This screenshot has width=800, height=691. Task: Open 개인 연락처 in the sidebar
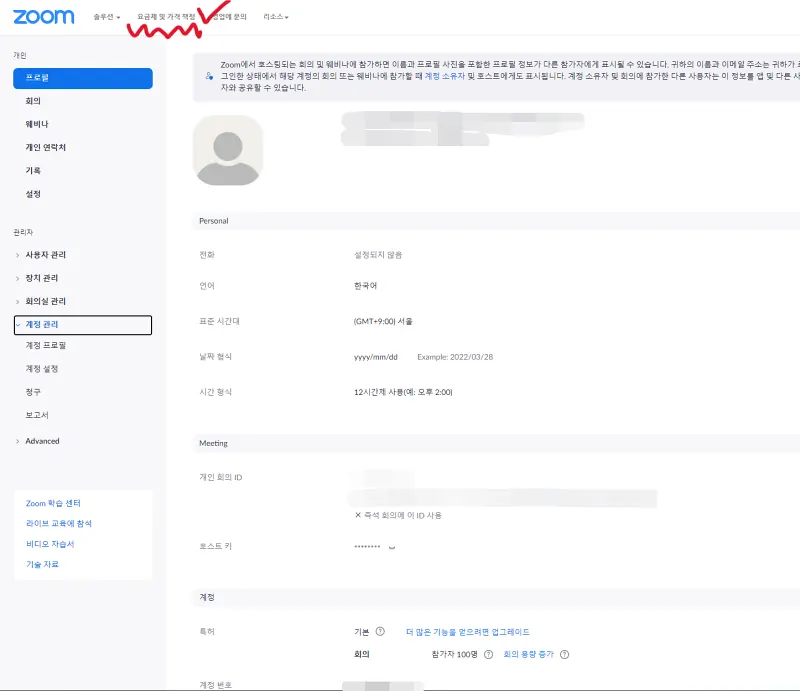45,147
